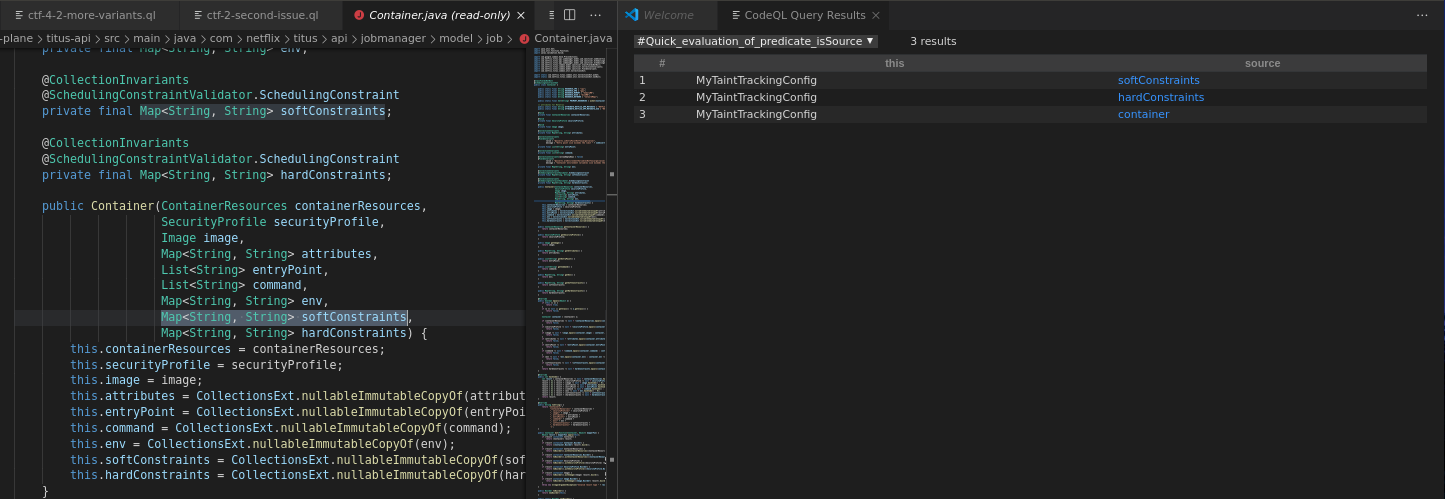Close the CodeQL Query Results tab
The image size is (1445, 499).
click(x=875, y=15)
